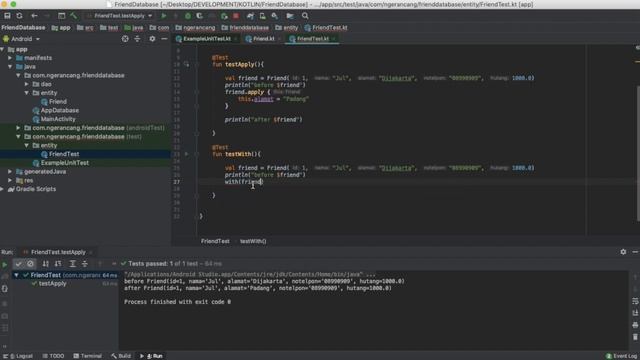
Task: Click the magnifier Search Everywhere icon
Action: [x=305, y=16]
